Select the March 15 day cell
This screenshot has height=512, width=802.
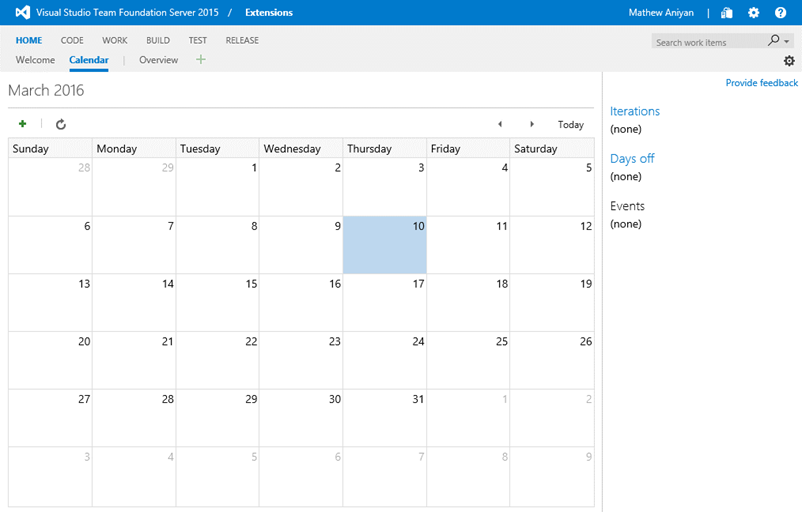(x=217, y=302)
